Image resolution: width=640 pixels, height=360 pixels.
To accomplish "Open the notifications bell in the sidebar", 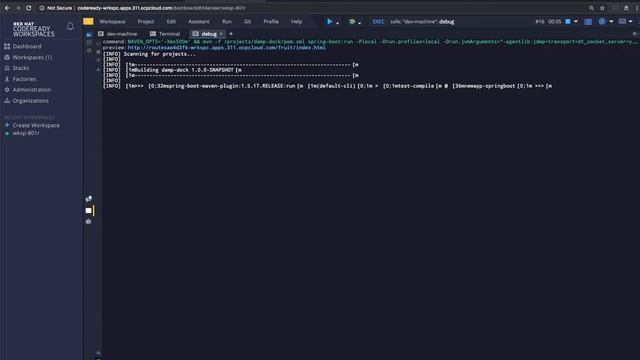I will (x=70, y=27).
